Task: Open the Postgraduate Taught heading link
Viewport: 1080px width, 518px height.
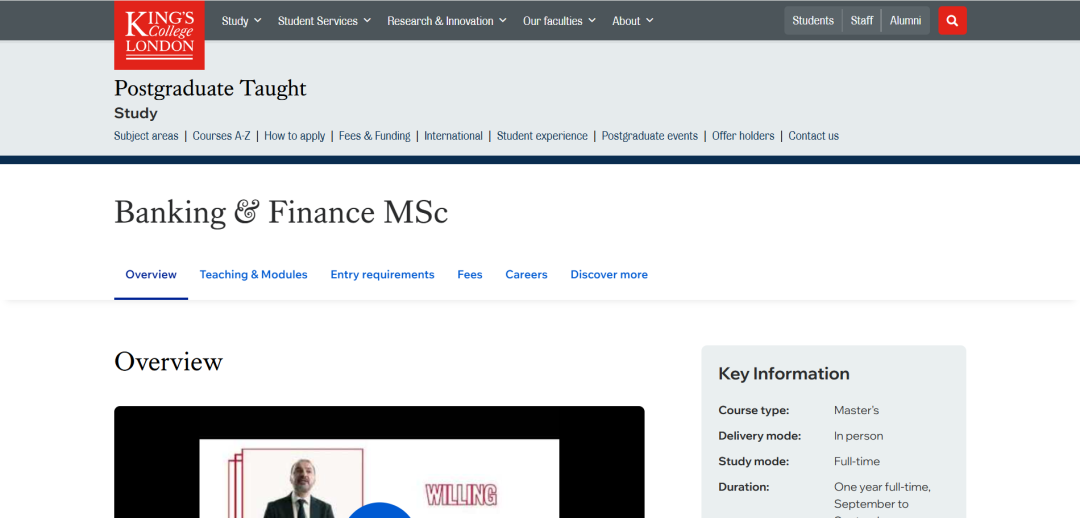Action: (x=210, y=88)
